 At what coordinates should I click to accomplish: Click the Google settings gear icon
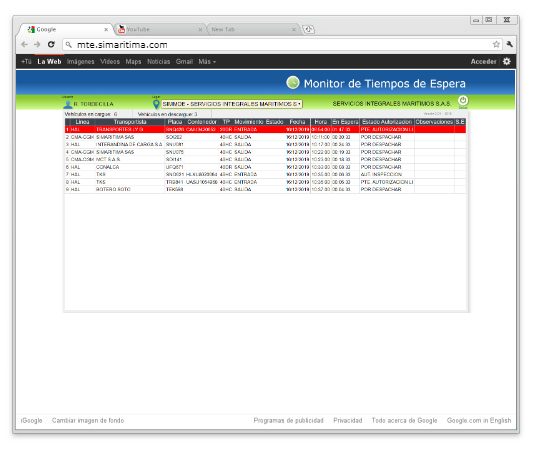click(507, 61)
